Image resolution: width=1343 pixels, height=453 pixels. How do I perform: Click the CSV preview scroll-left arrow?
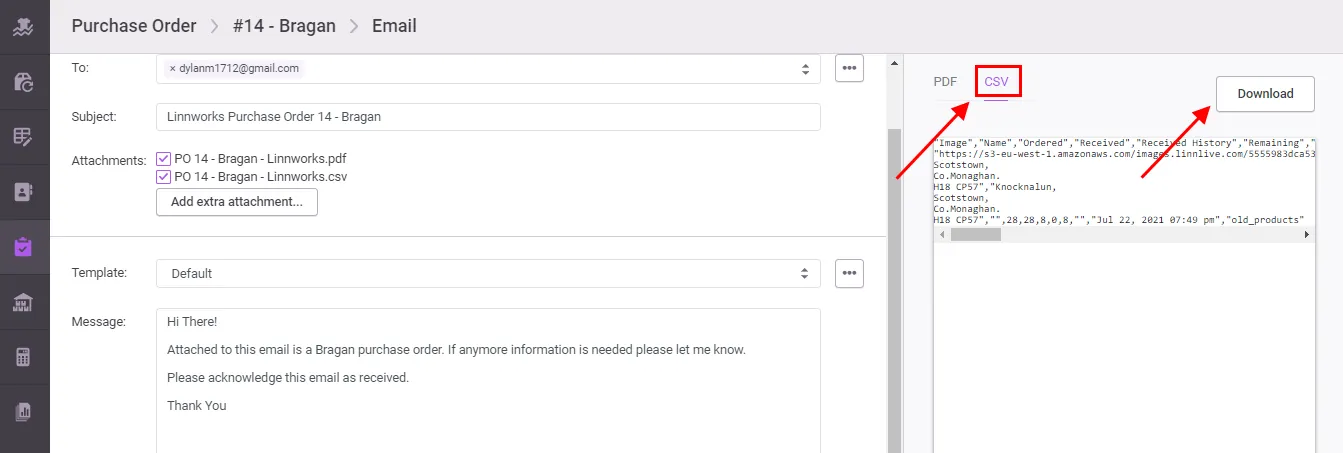(x=940, y=234)
